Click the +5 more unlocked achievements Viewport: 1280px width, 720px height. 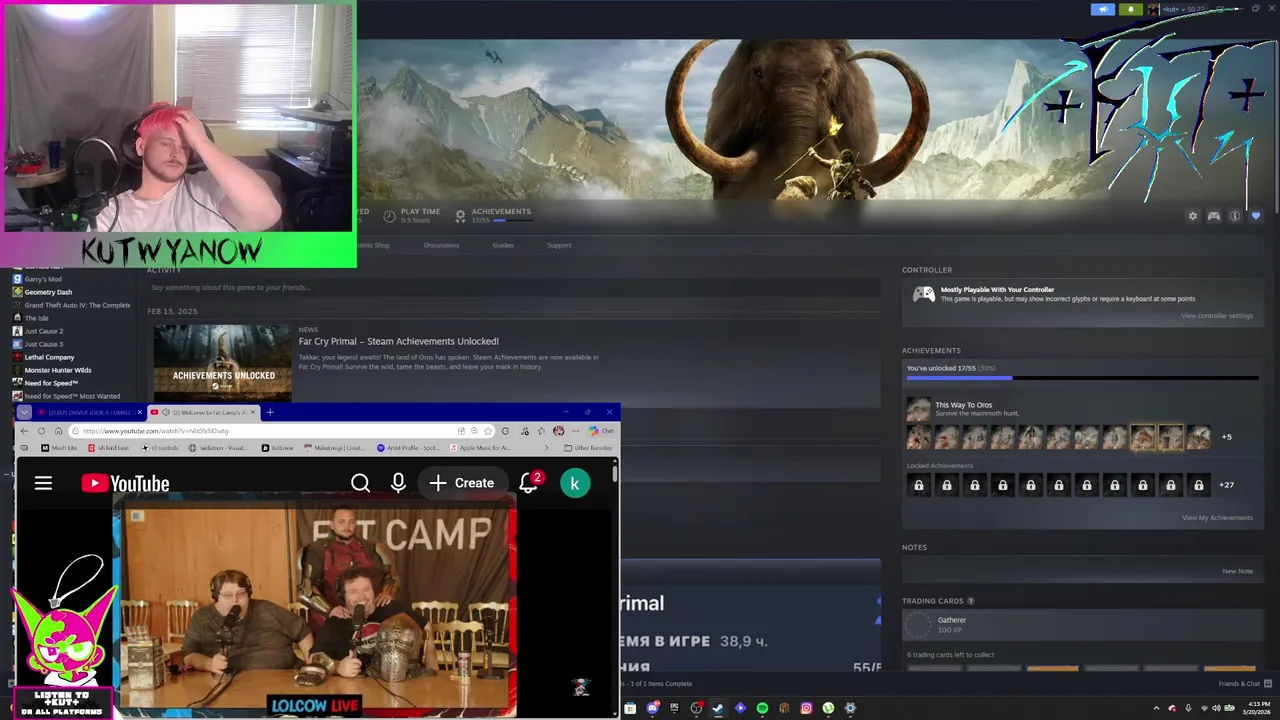[1227, 437]
